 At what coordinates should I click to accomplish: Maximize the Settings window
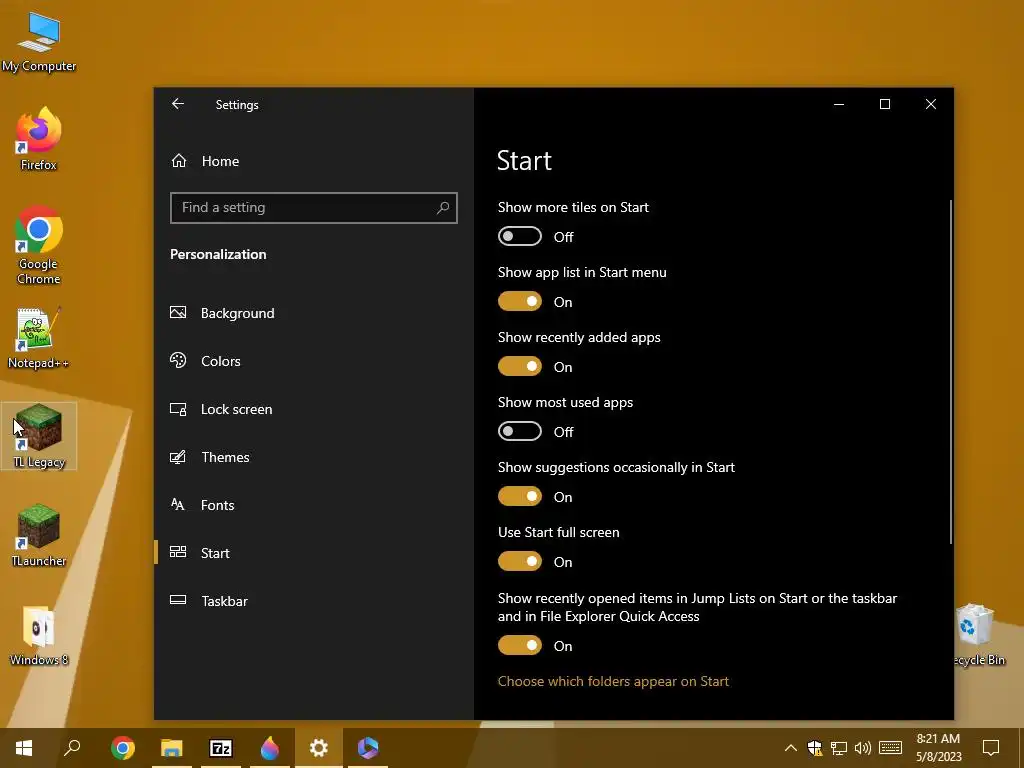pyautogui.click(x=885, y=104)
